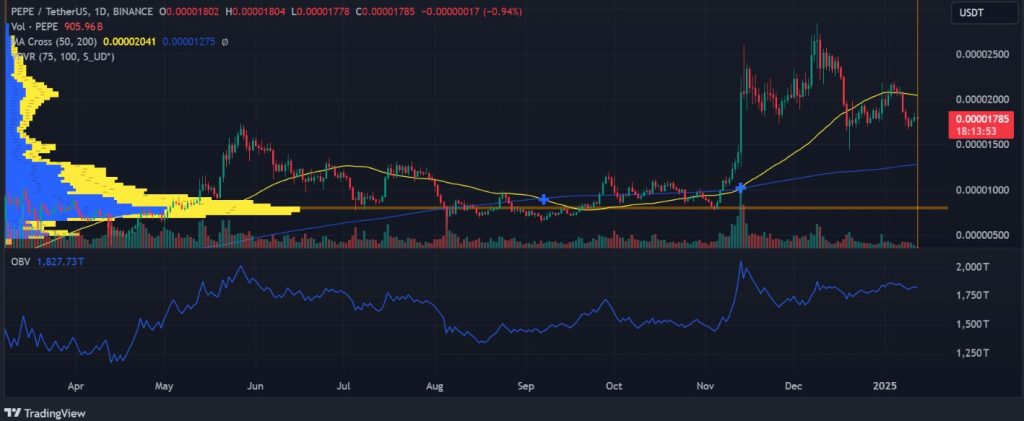Viewport: 1024px width, 421px height.
Task: Click the current price label 0.00001785
Action: coord(981,119)
